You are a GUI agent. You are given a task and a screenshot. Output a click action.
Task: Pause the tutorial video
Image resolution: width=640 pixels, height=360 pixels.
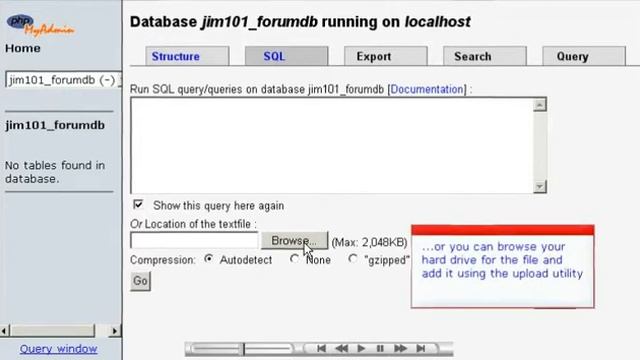click(x=380, y=349)
